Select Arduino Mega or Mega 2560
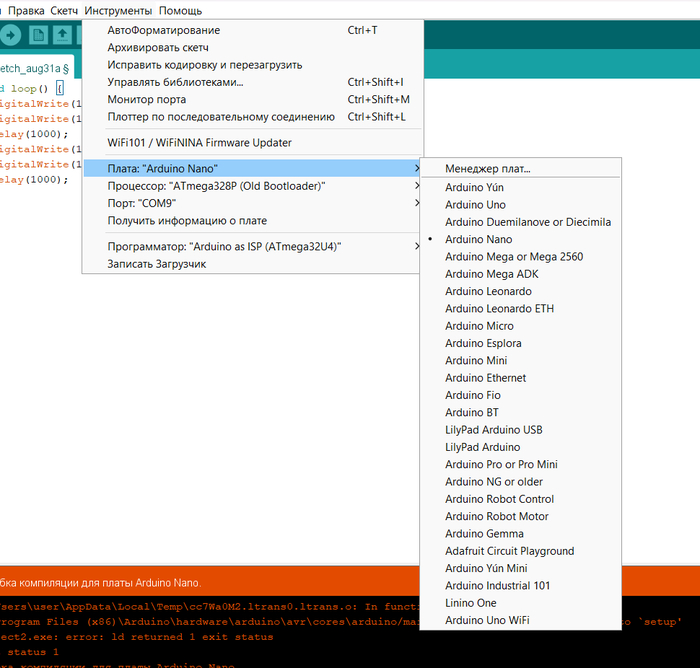This screenshot has width=700, height=668. (521, 257)
